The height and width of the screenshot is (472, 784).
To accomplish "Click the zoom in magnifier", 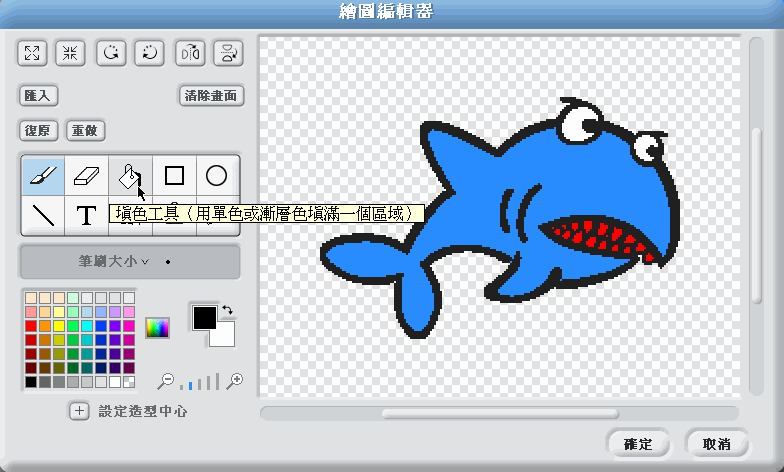I will coord(236,380).
